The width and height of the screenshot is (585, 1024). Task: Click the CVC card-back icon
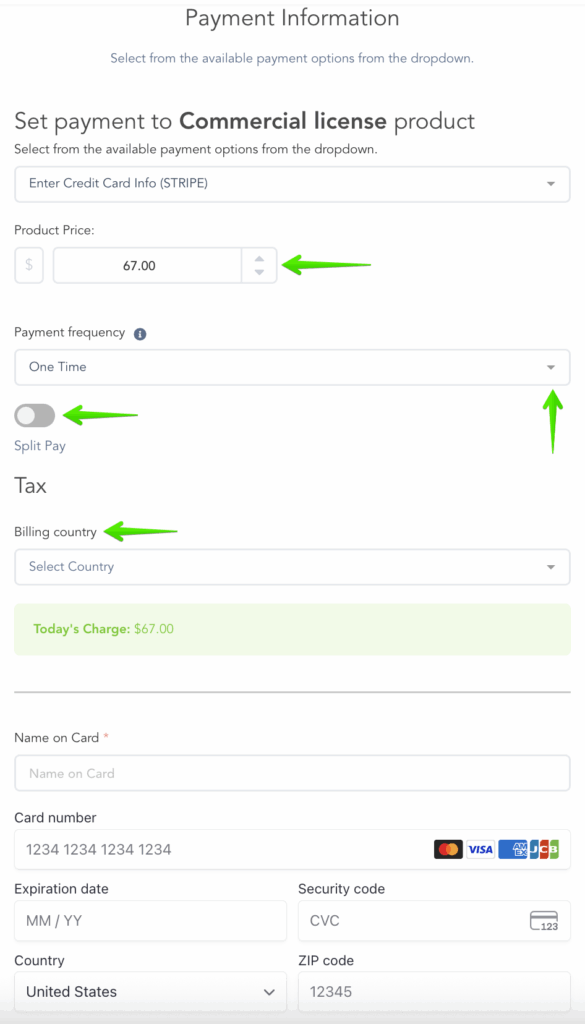544,921
